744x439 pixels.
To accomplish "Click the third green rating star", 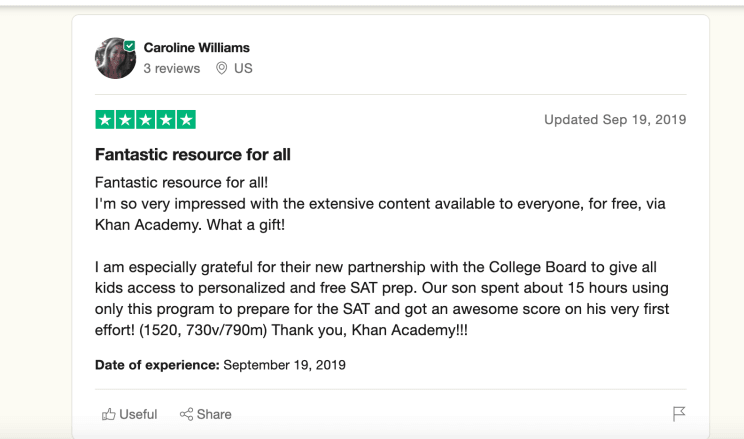I will point(145,120).
